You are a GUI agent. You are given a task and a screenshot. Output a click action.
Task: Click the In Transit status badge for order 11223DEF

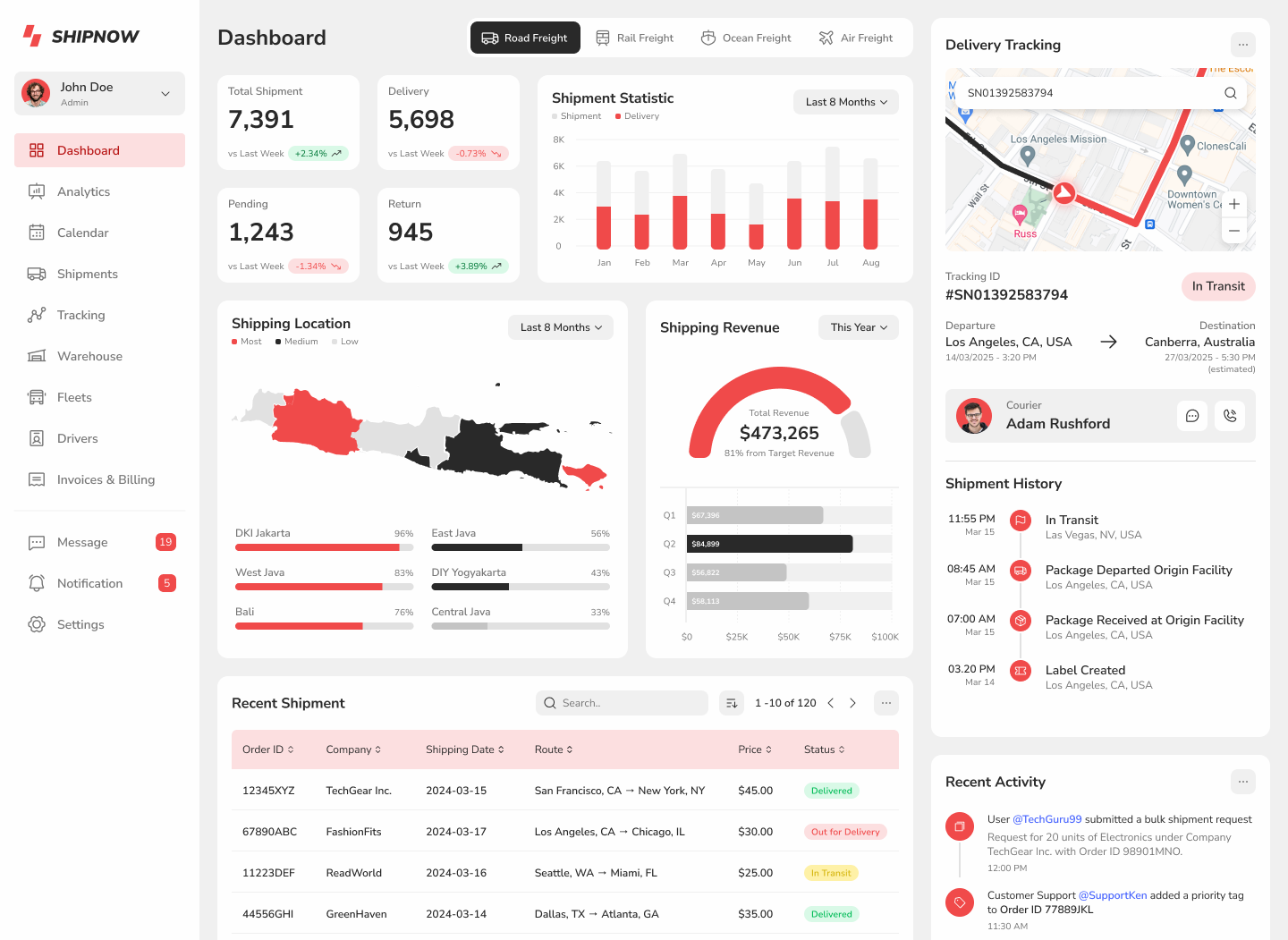pyautogui.click(x=831, y=872)
